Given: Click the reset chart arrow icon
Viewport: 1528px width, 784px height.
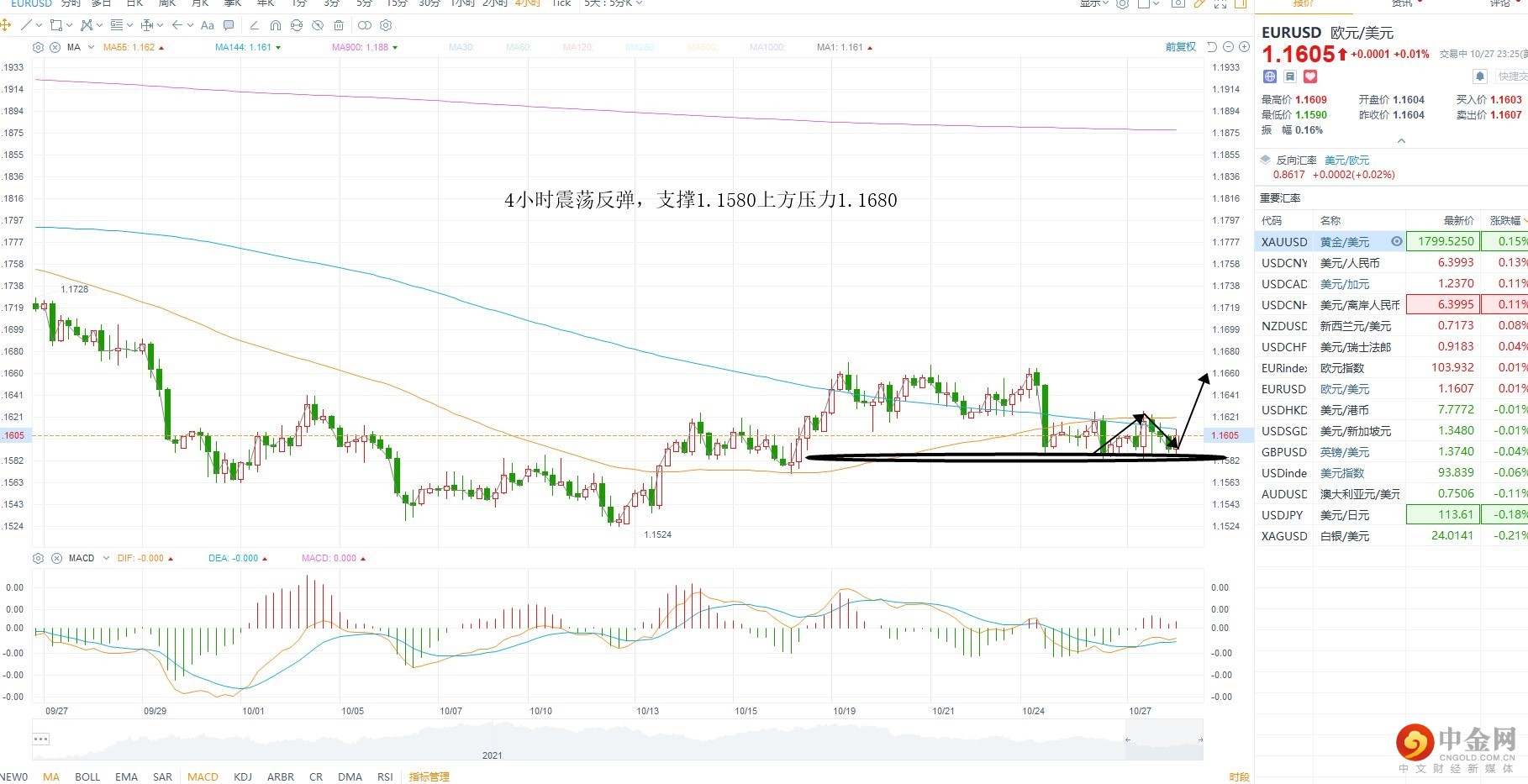Looking at the screenshot, I should pos(1212,47).
